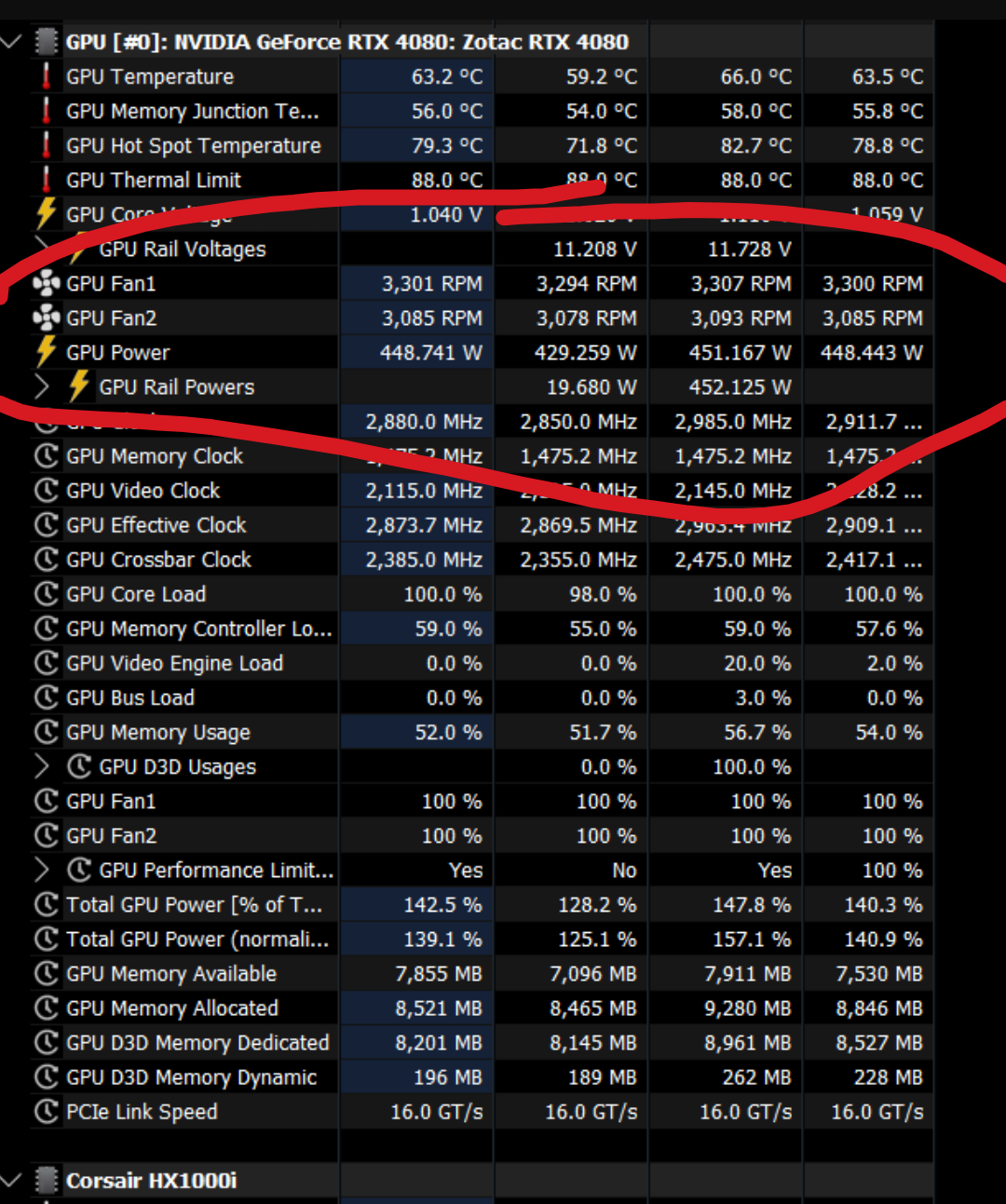Click the clock icon beside GPU Memory Usage
This screenshot has width=1006, height=1204.
pyautogui.click(x=46, y=732)
